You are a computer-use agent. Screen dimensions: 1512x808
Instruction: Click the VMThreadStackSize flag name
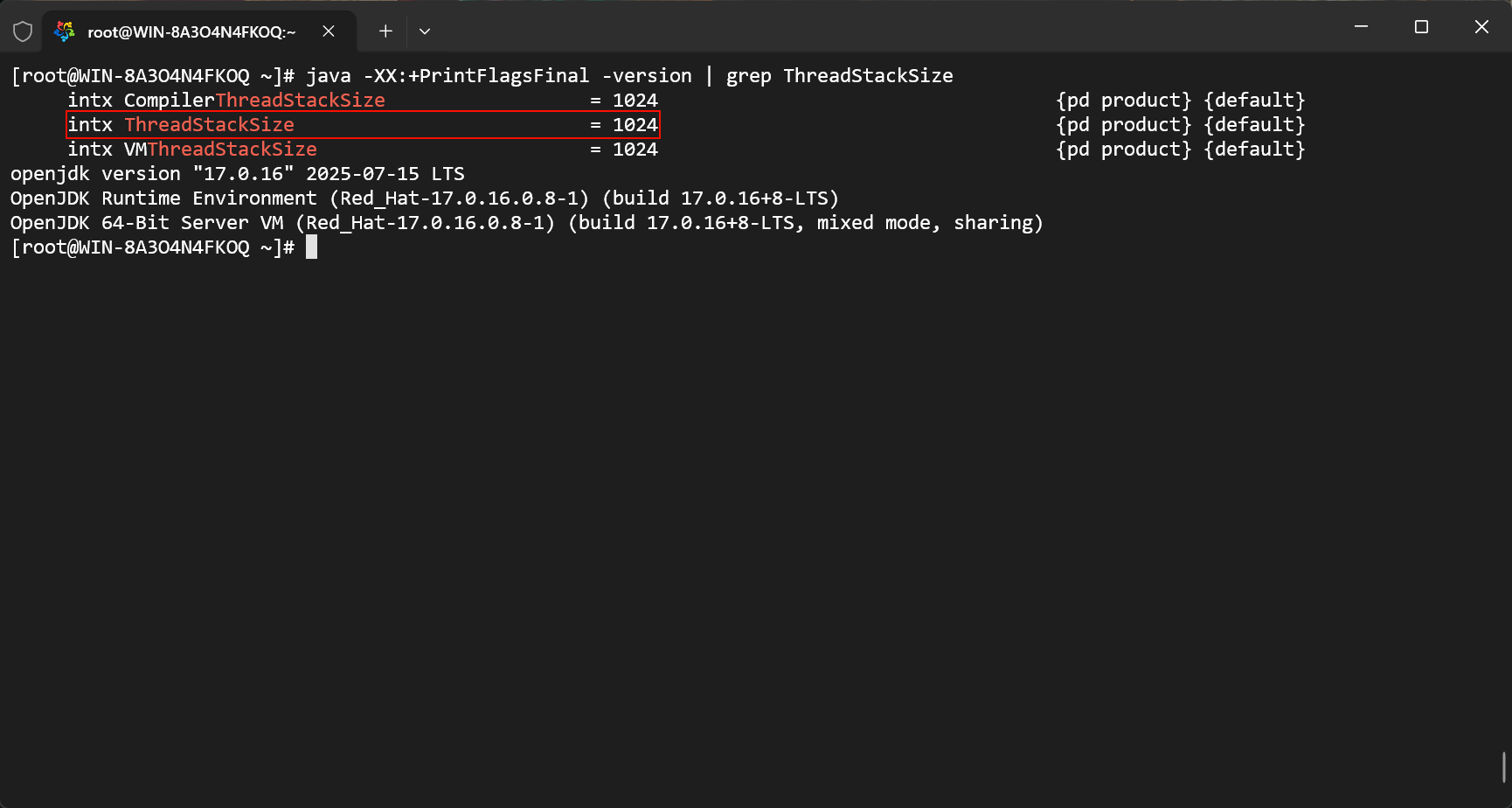(220, 150)
